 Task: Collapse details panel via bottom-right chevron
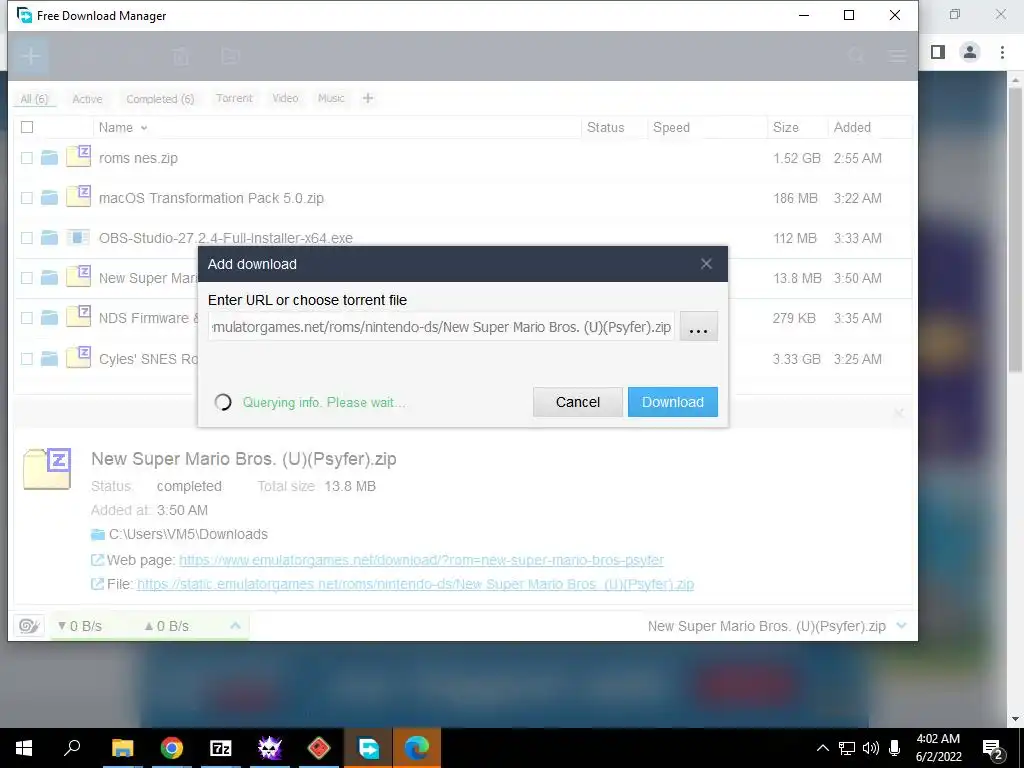click(902, 626)
